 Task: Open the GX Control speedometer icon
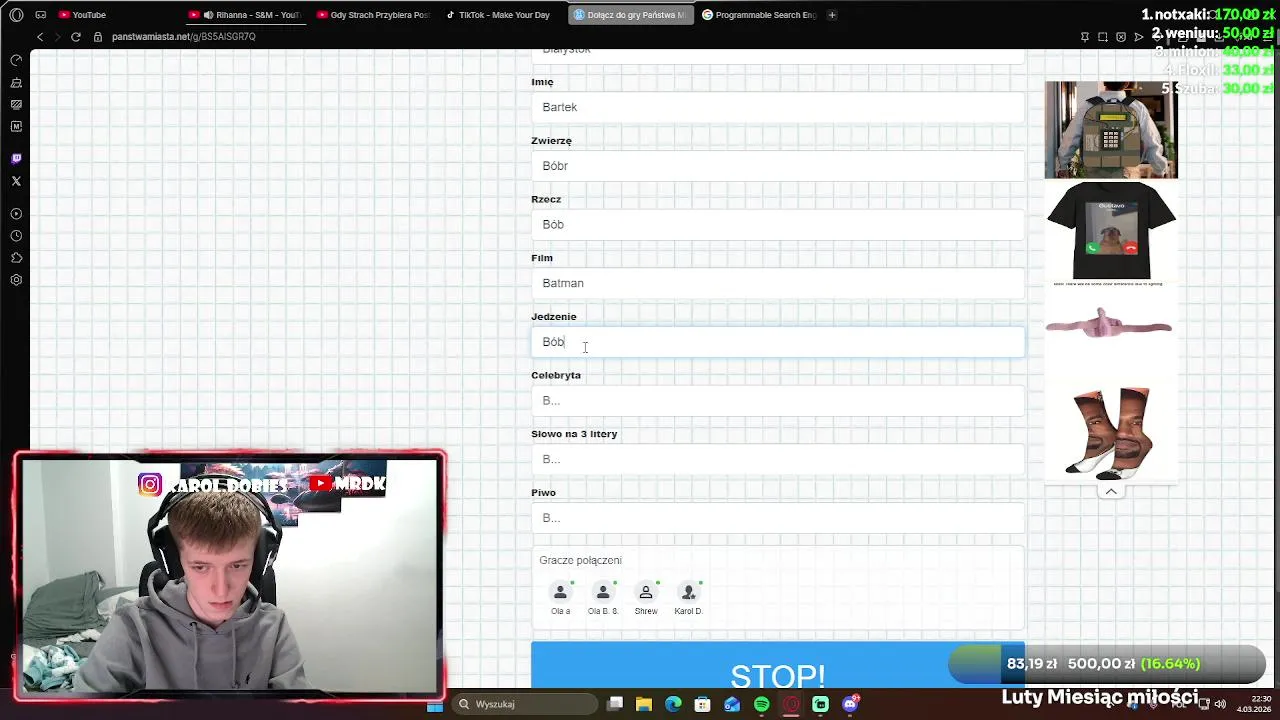tap(16, 60)
